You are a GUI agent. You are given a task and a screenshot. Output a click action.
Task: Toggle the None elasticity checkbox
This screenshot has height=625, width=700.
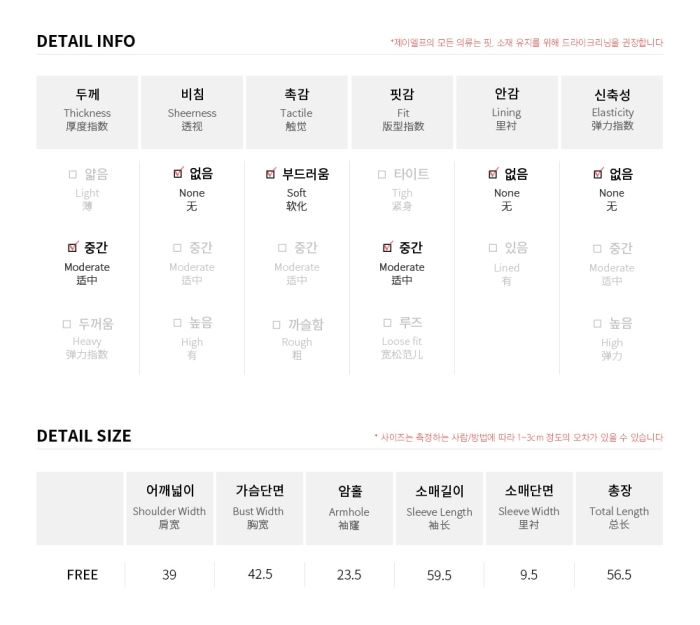tap(598, 174)
